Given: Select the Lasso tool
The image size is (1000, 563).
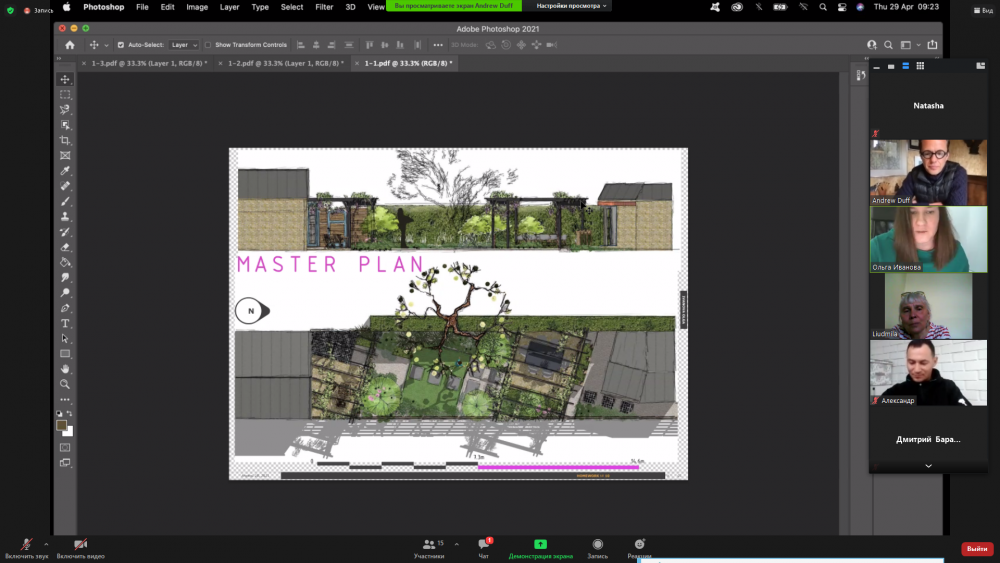Looking at the screenshot, I should click(65, 110).
